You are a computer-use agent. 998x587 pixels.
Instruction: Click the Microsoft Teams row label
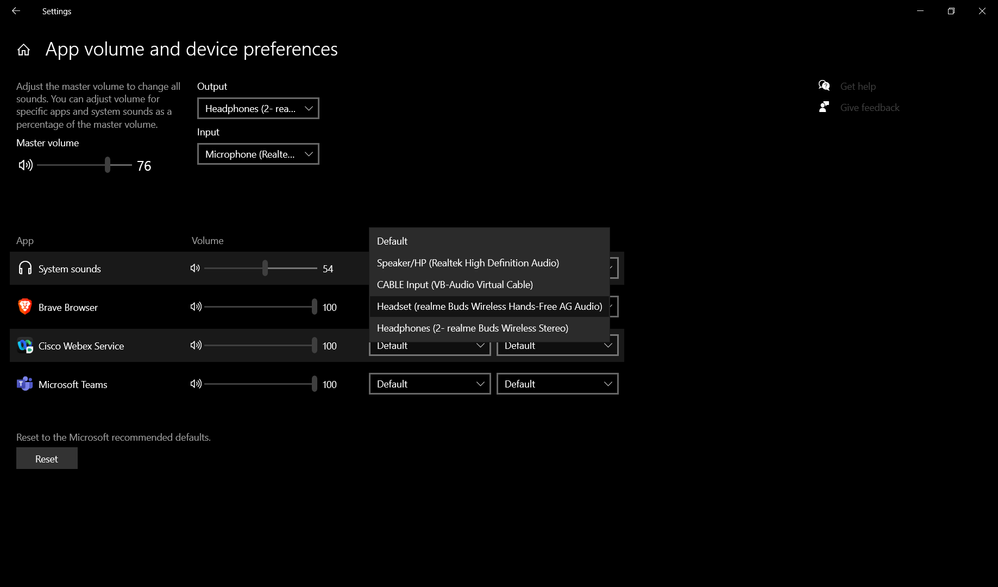73,385
